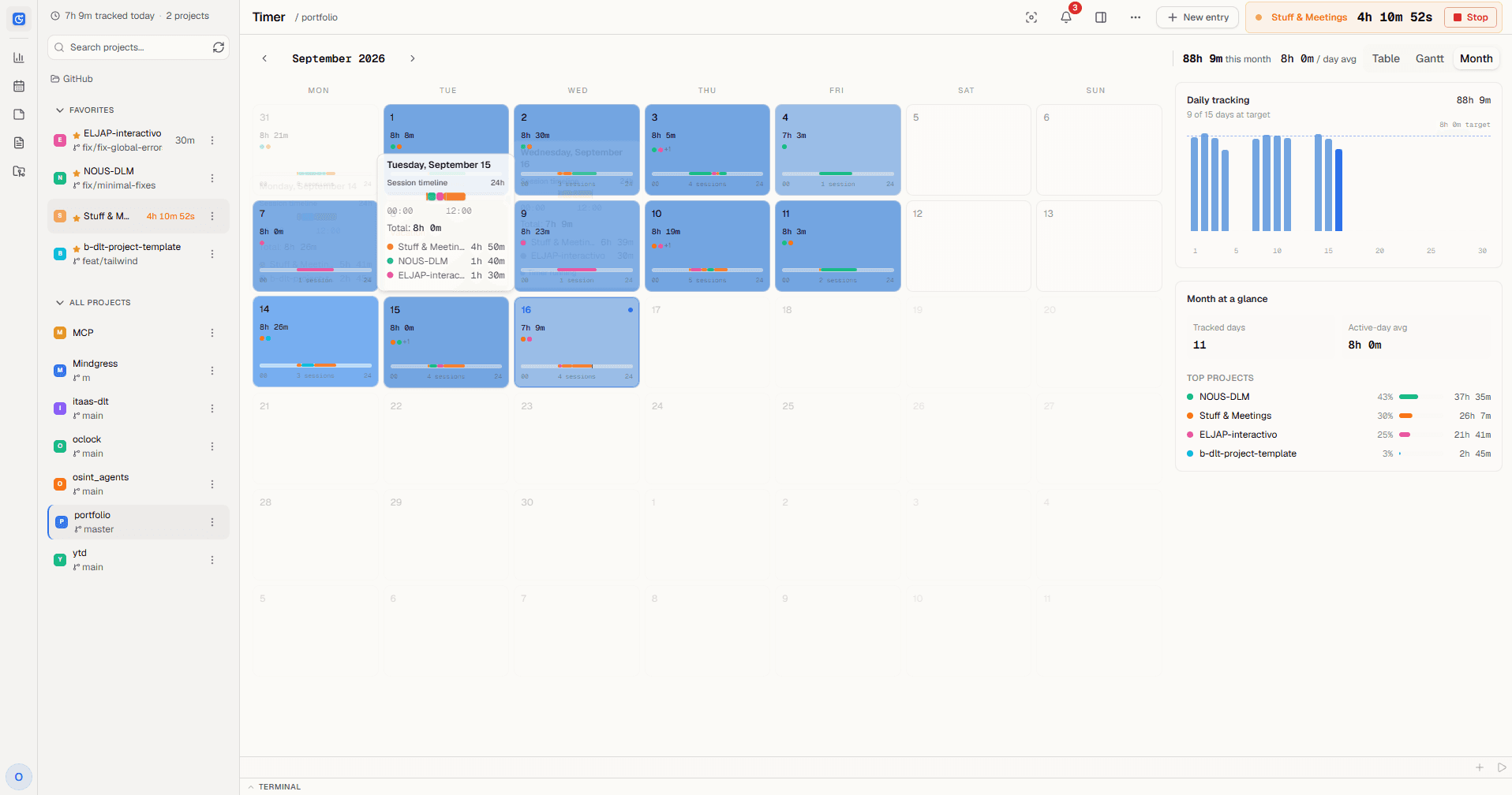Go to next month

412,58
